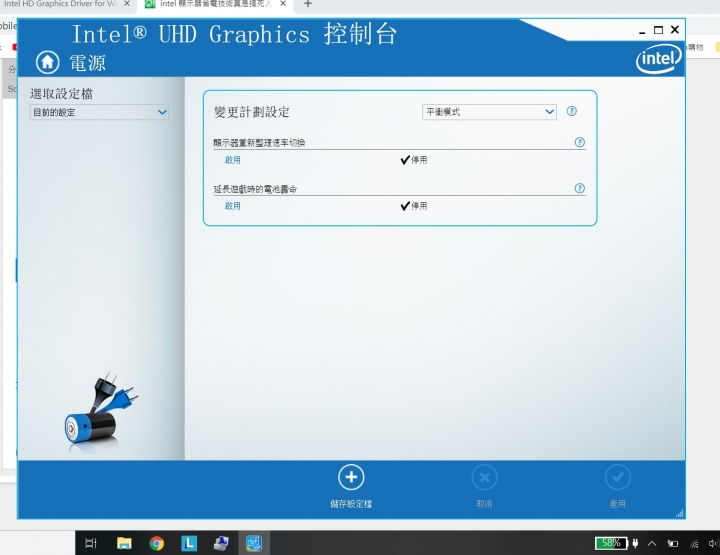Screen dimensions: 720x555
Task: Click the 電源 page title
Action: 88,63
